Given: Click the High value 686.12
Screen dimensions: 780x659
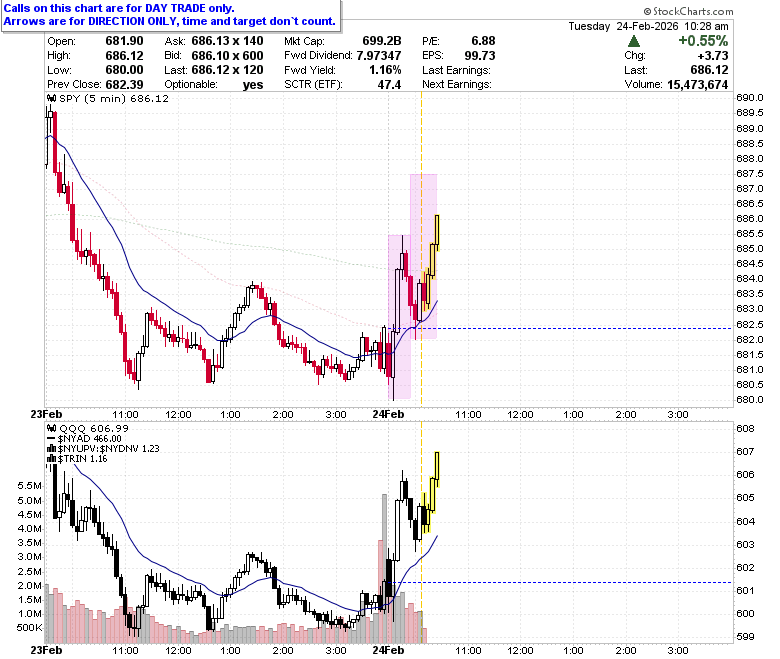Looking at the screenshot, I should [x=124, y=55].
